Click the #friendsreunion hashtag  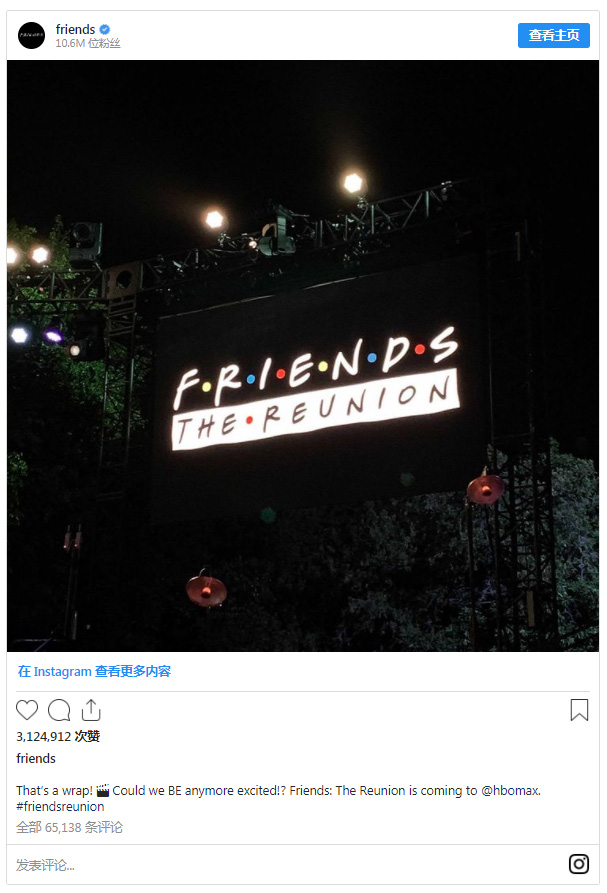pyautogui.click(x=60, y=806)
